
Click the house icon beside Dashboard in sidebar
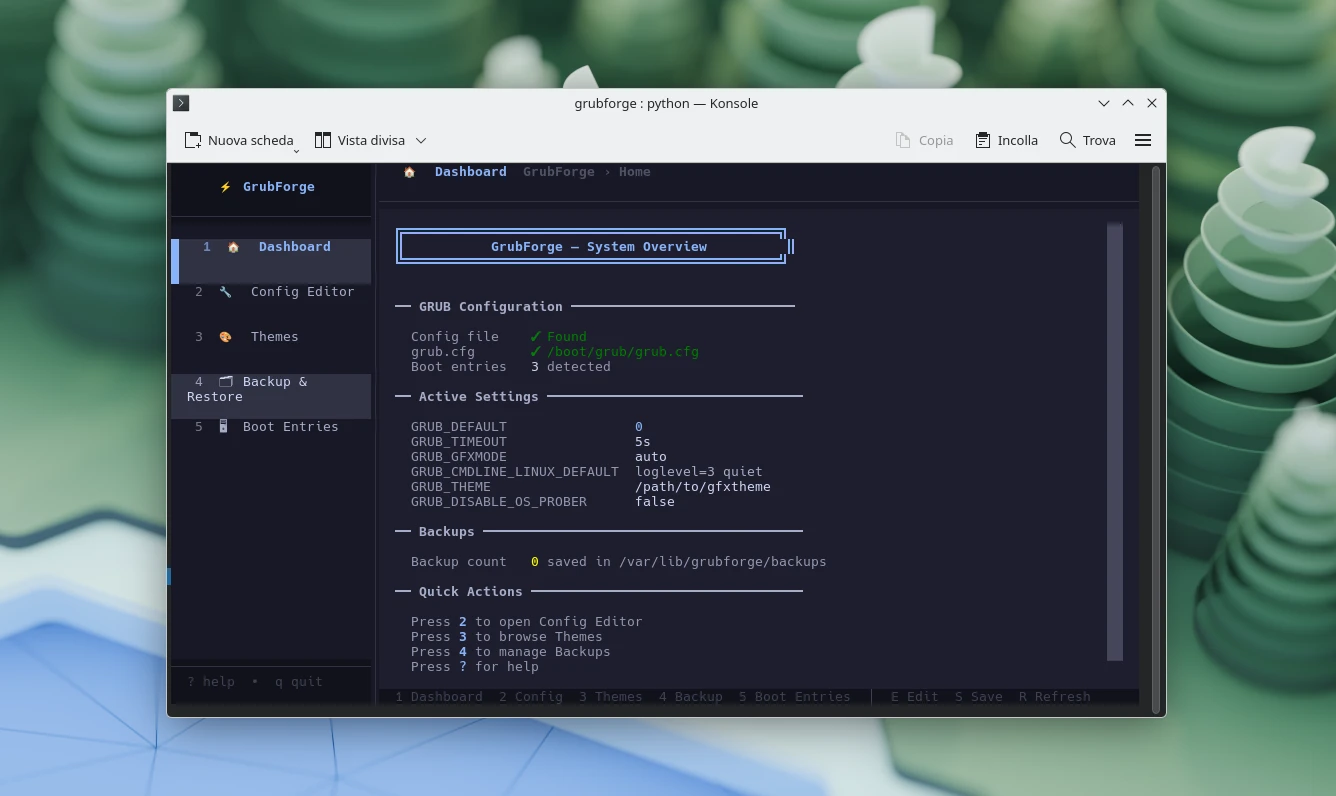click(233, 247)
